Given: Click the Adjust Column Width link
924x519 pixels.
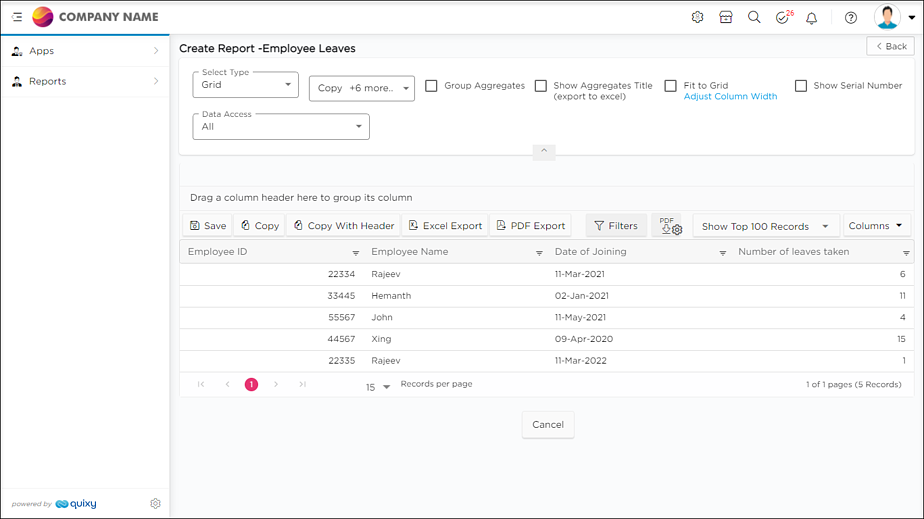Looking at the screenshot, I should tap(730, 97).
